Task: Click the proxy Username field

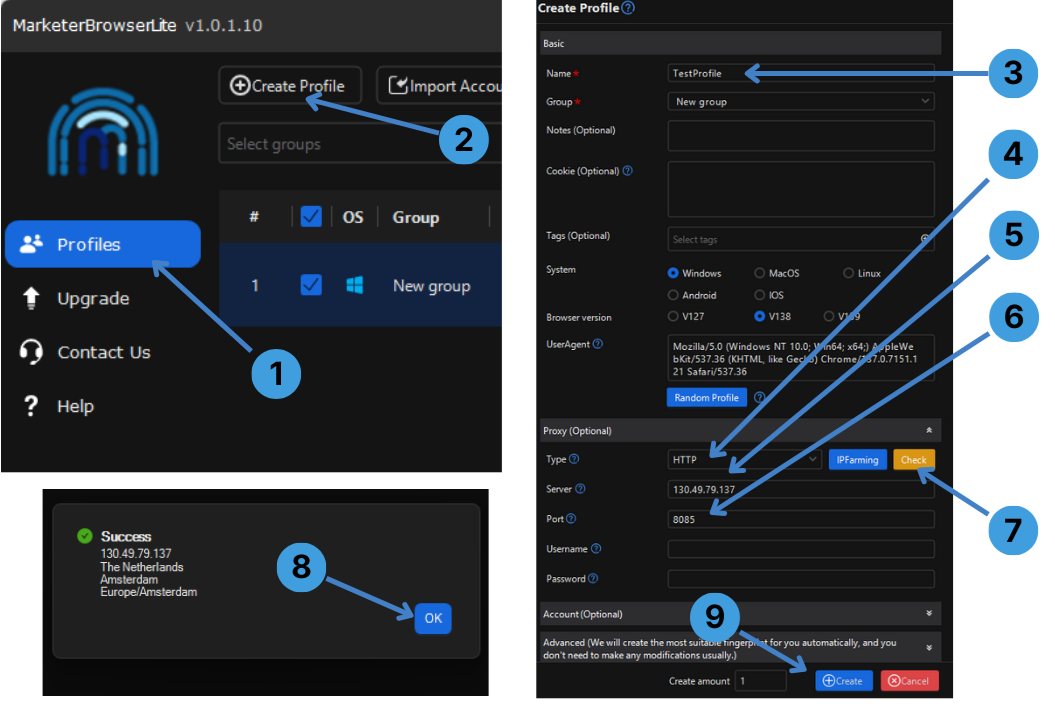Action: click(x=801, y=549)
